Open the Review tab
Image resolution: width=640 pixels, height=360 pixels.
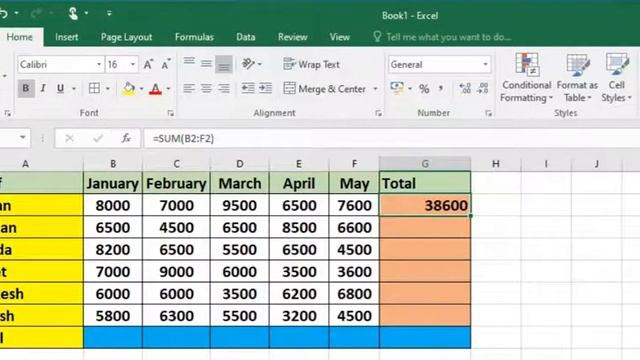click(x=293, y=37)
